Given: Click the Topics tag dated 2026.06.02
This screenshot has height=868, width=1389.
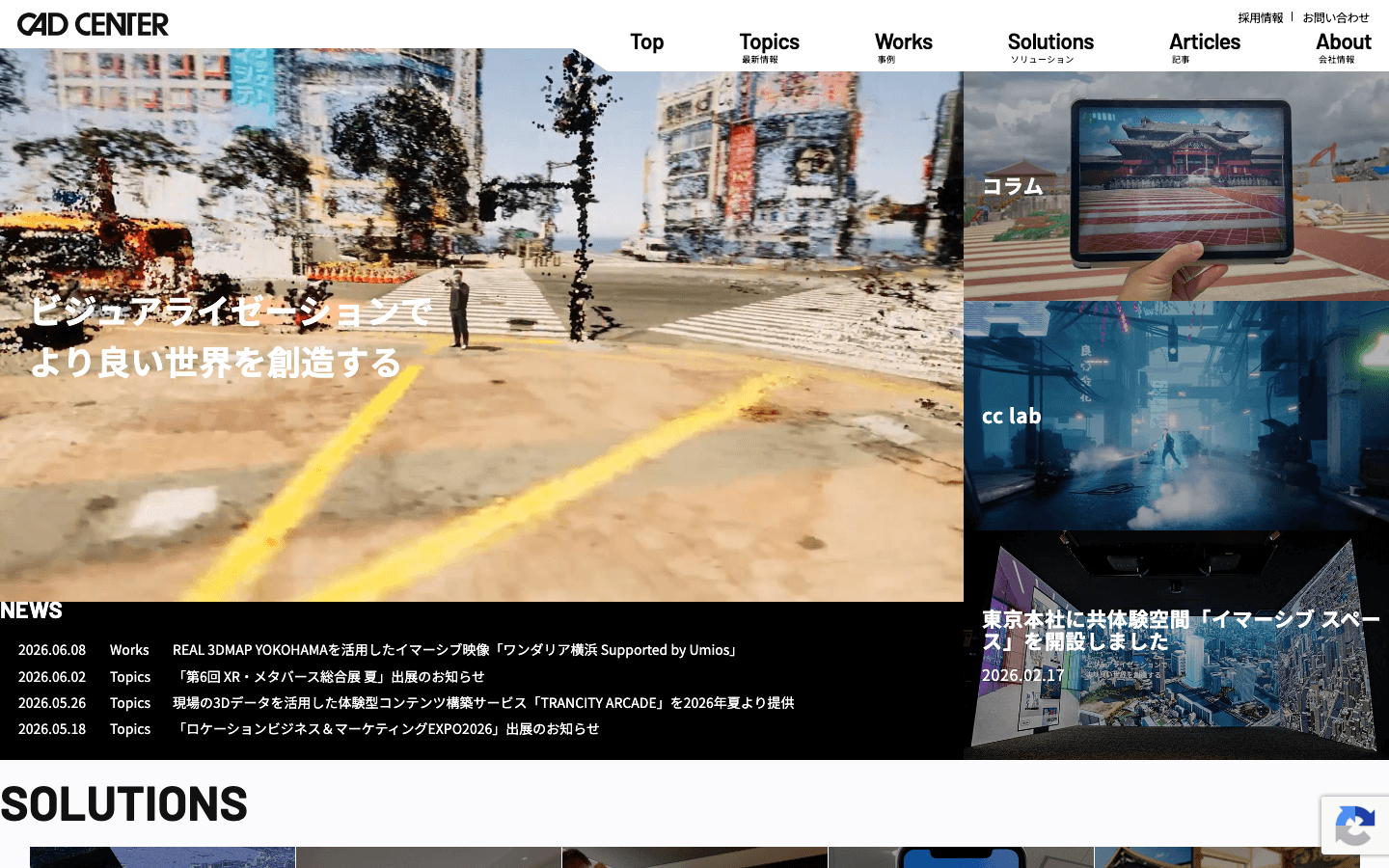Looking at the screenshot, I should click(130, 677).
